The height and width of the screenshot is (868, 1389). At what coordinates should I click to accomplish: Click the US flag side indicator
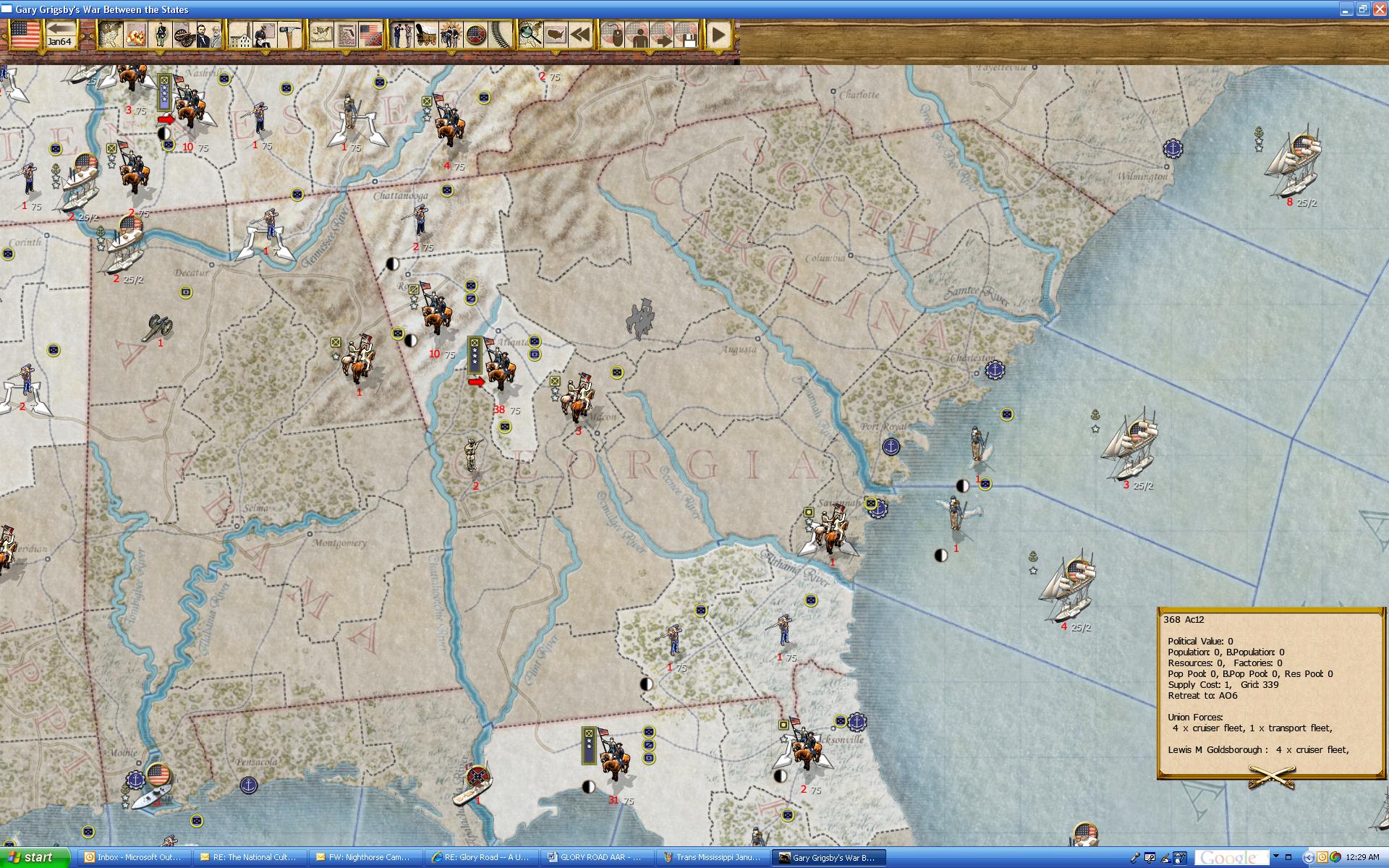click(x=25, y=34)
